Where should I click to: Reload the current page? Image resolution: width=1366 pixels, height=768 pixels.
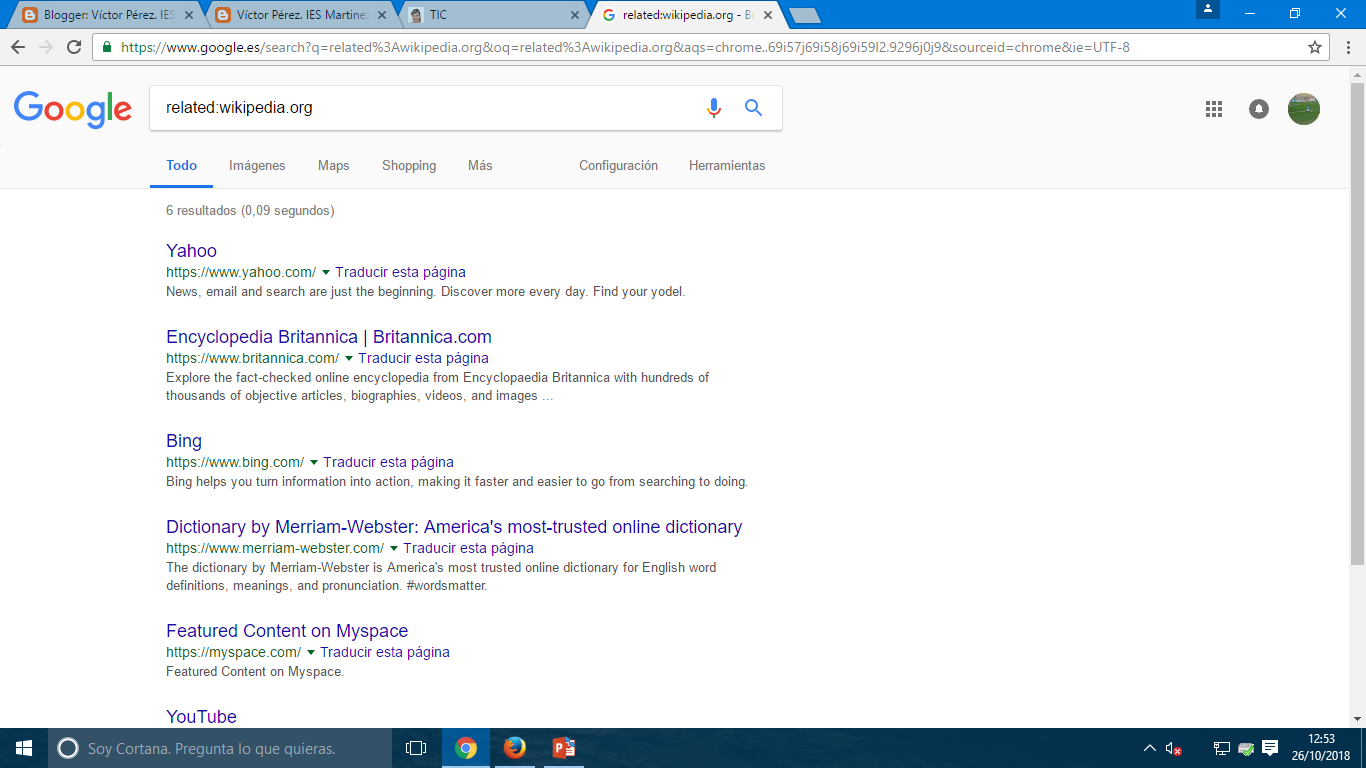(74, 47)
